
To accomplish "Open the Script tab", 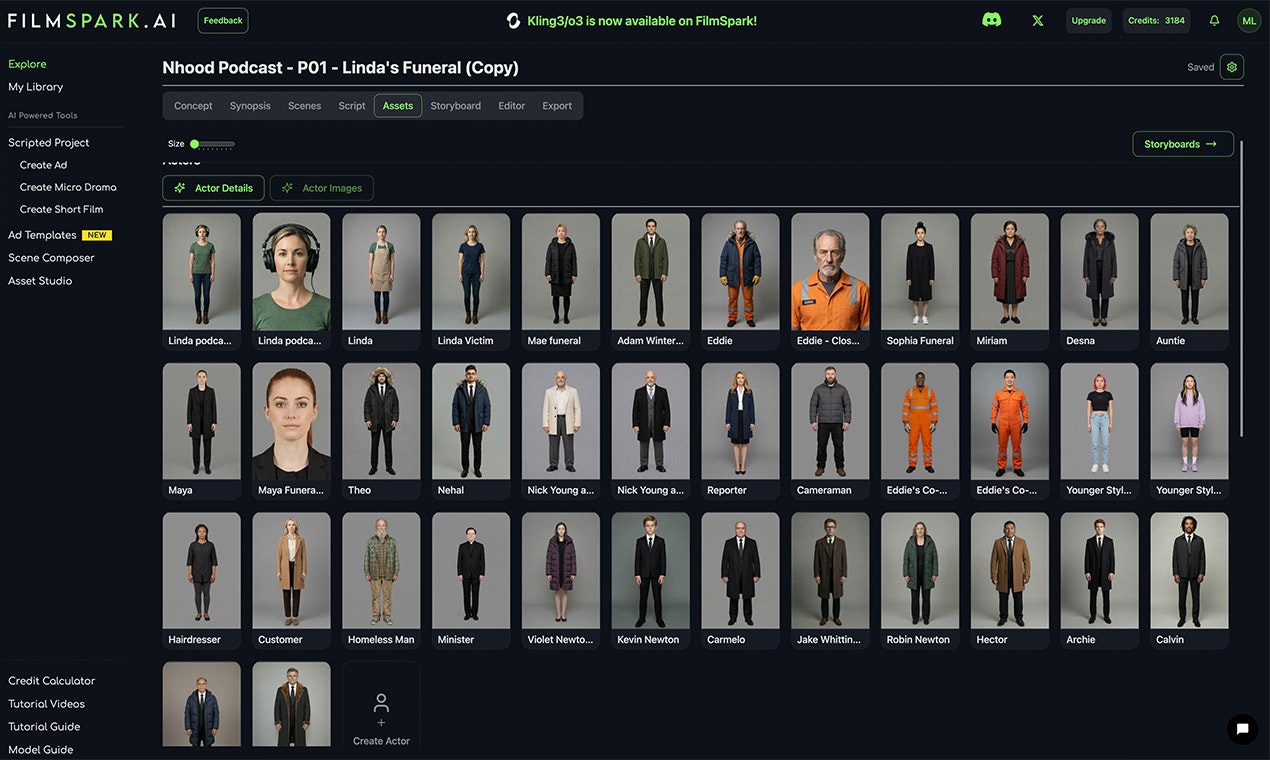I will (x=351, y=105).
